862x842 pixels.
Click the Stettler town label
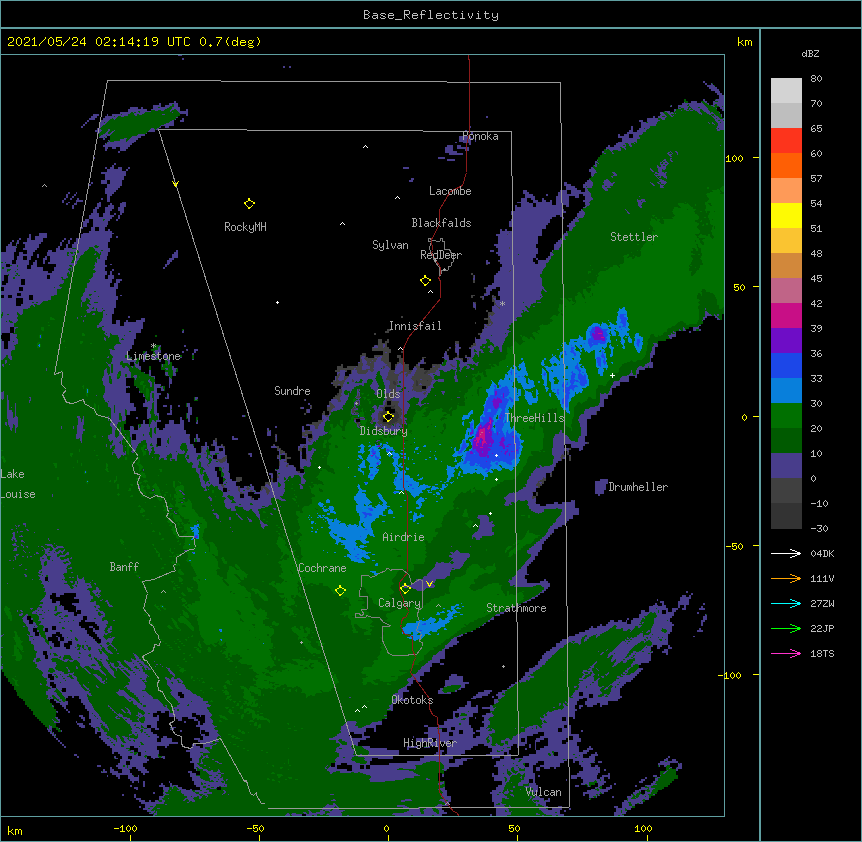tap(634, 237)
